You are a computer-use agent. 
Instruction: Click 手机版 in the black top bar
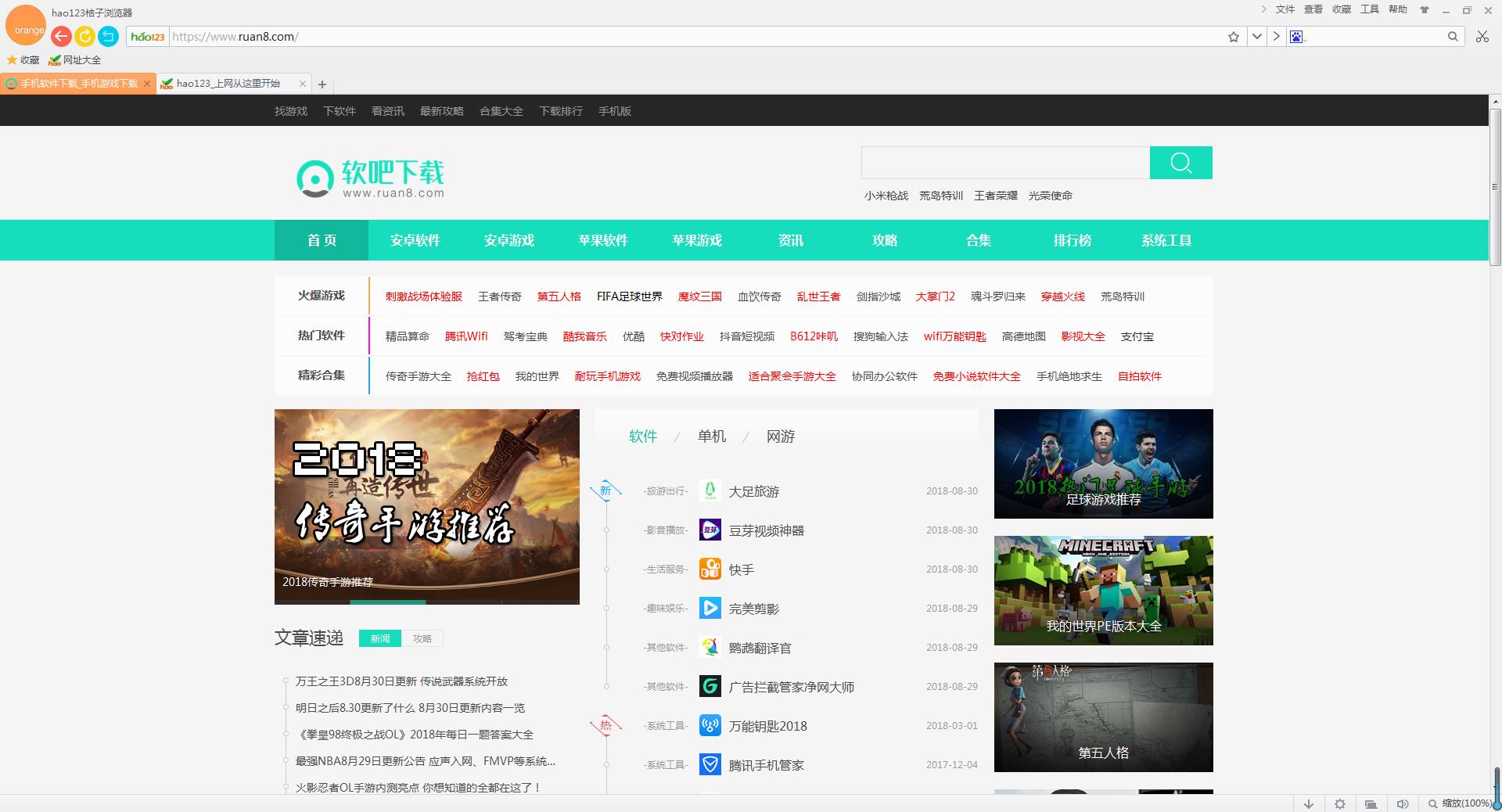point(615,111)
